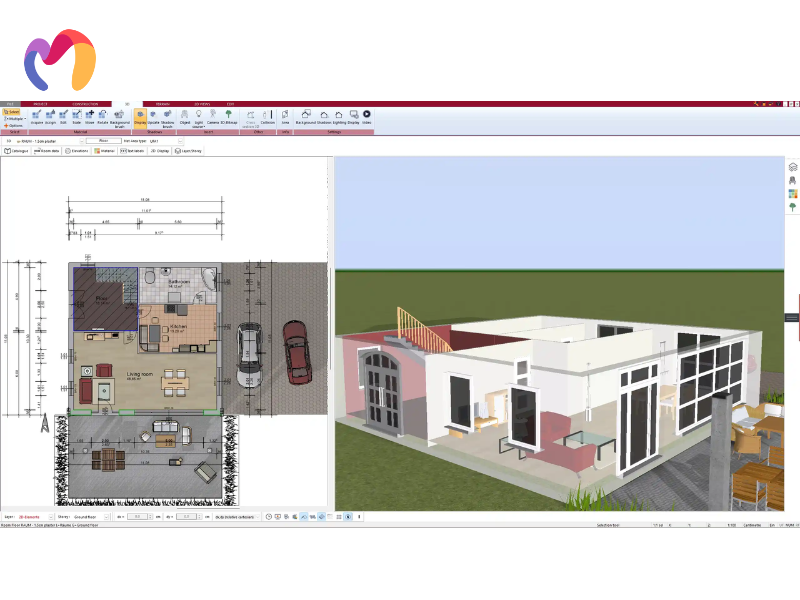This screenshot has width=800, height=600.
Task: Play the Video settings icon
Action: (366, 117)
